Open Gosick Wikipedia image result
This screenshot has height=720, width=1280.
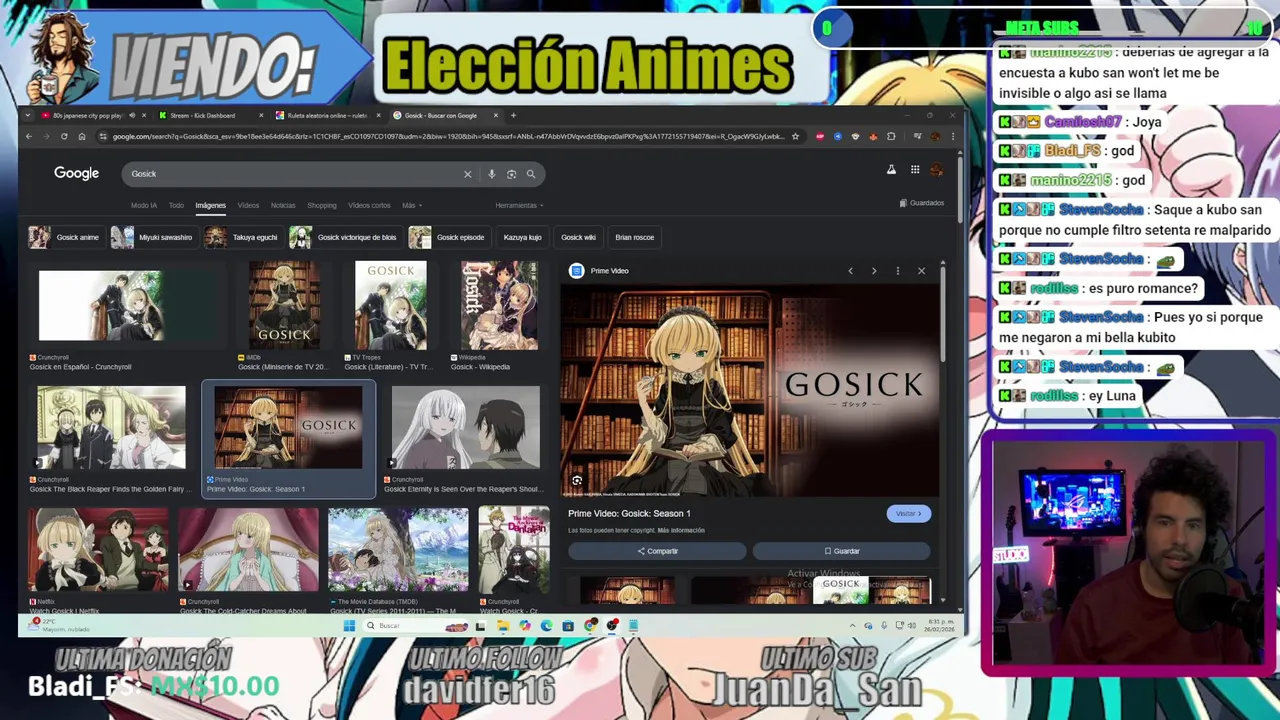pos(499,305)
